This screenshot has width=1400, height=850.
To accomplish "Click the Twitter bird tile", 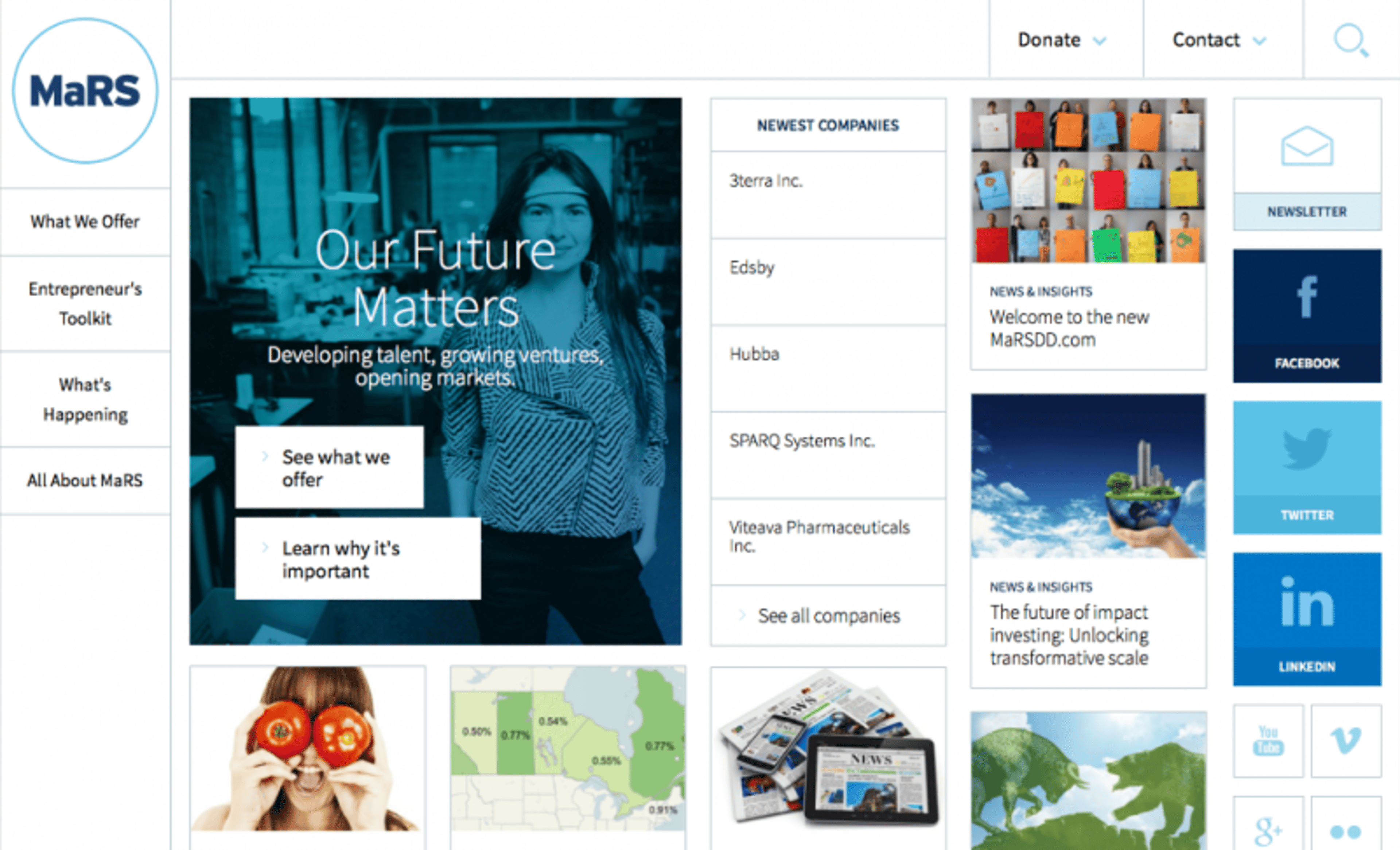I will tap(1307, 467).
